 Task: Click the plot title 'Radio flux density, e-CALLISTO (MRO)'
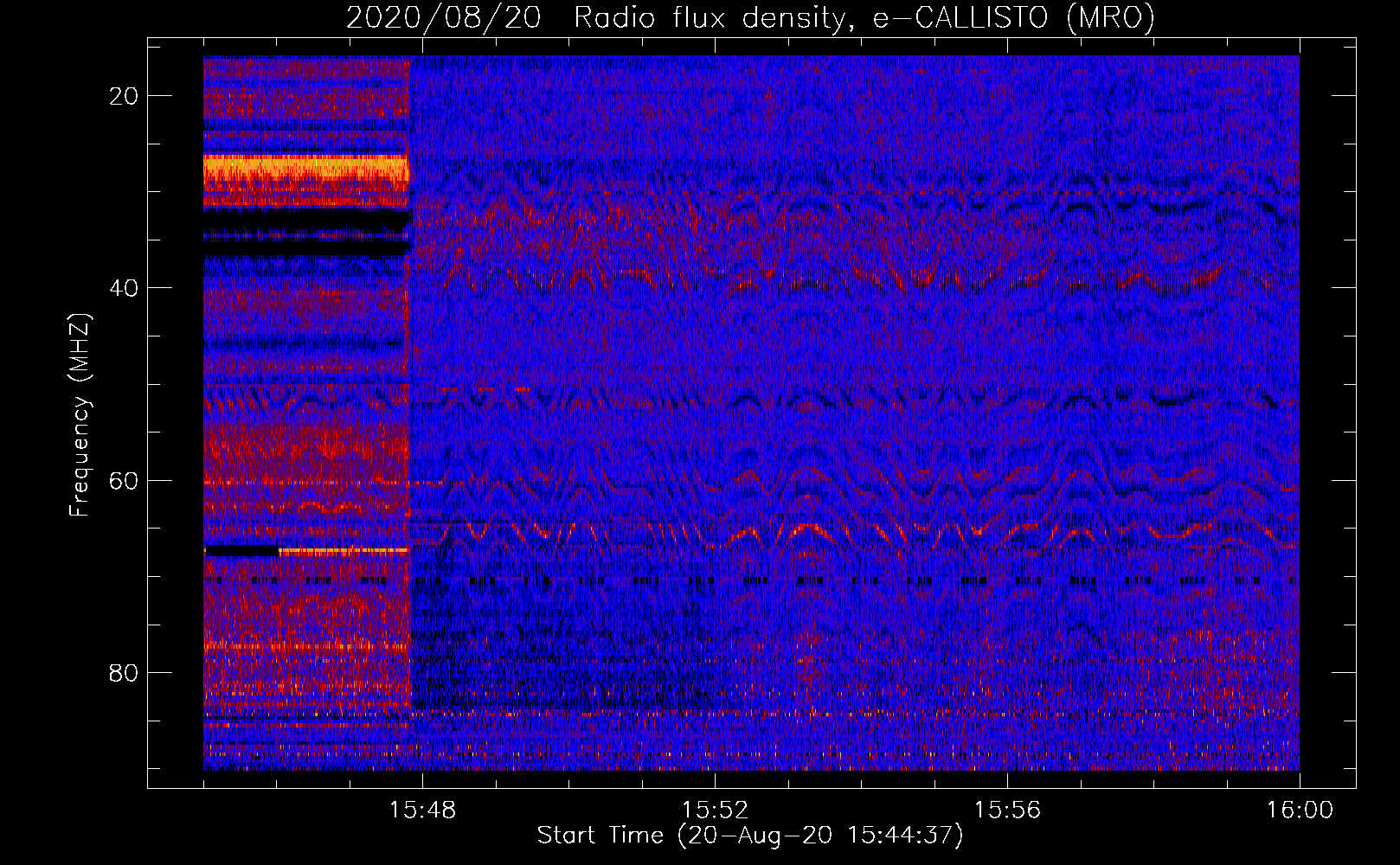(x=864, y=17)
